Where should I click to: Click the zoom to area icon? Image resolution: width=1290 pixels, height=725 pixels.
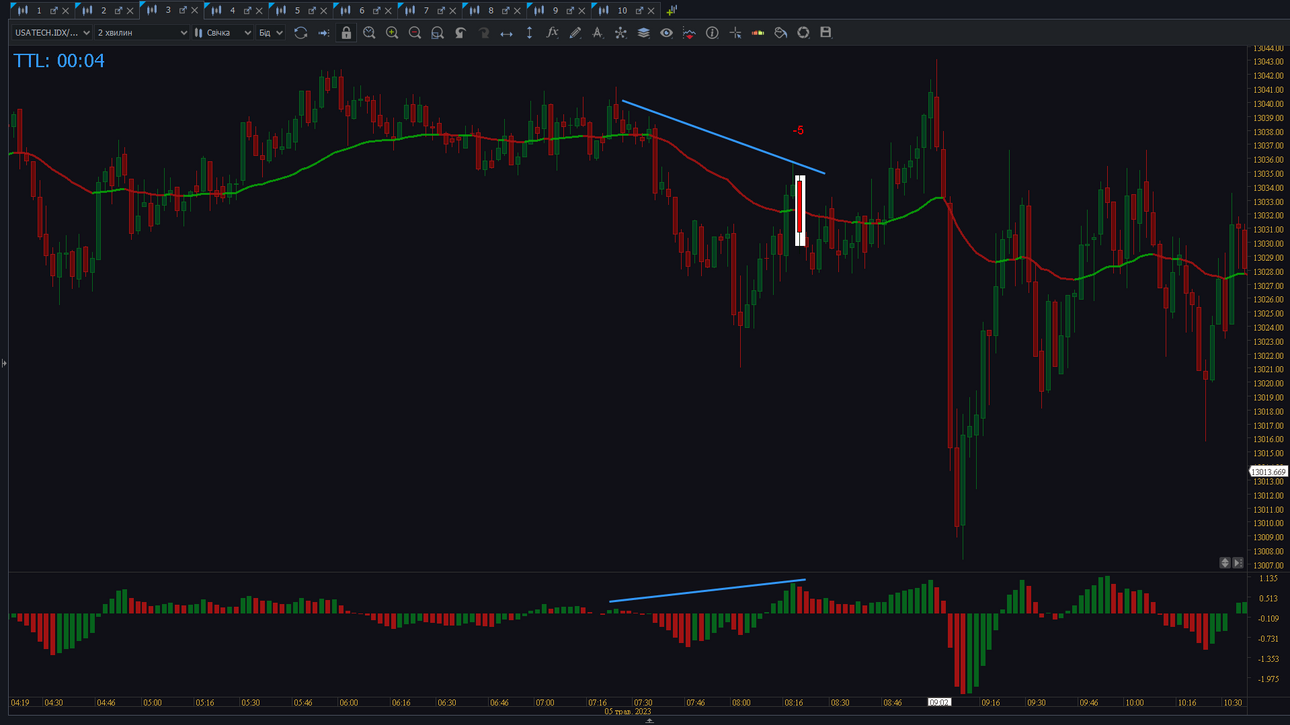(437, 33)
